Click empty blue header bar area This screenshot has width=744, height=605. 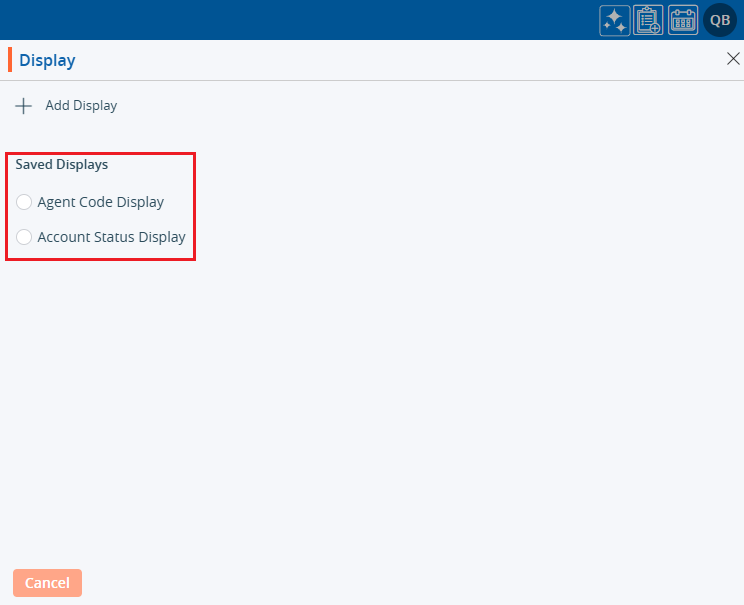coord(300,20)
